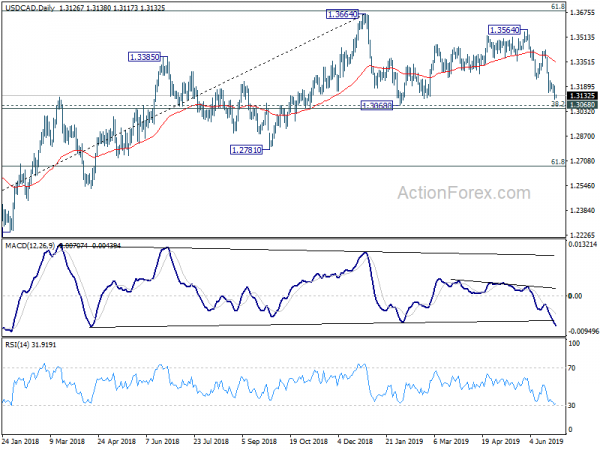
Task: Click the lower 61.8 Fibonacci label near 1.27080
Action: click(x=558, y=162)
